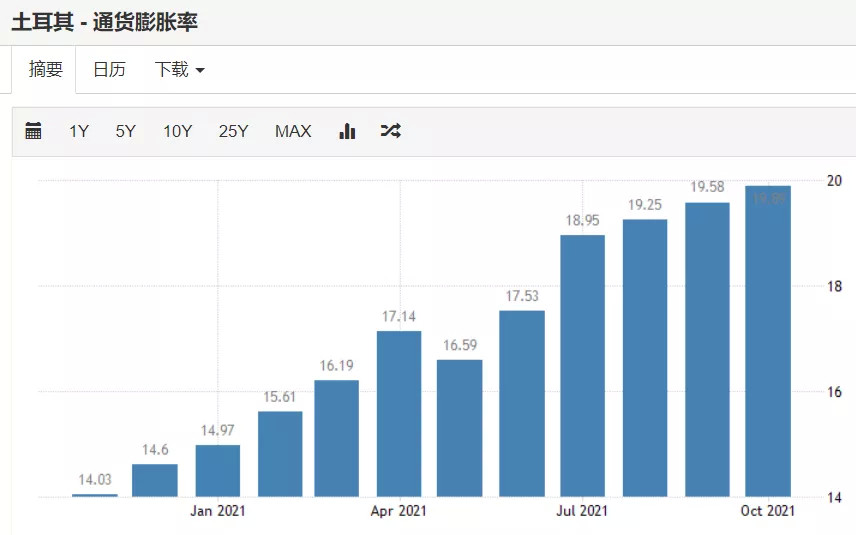Screen dimensions: 856x535
Task: Select the 1Y time range
Action: coord(79,131)
